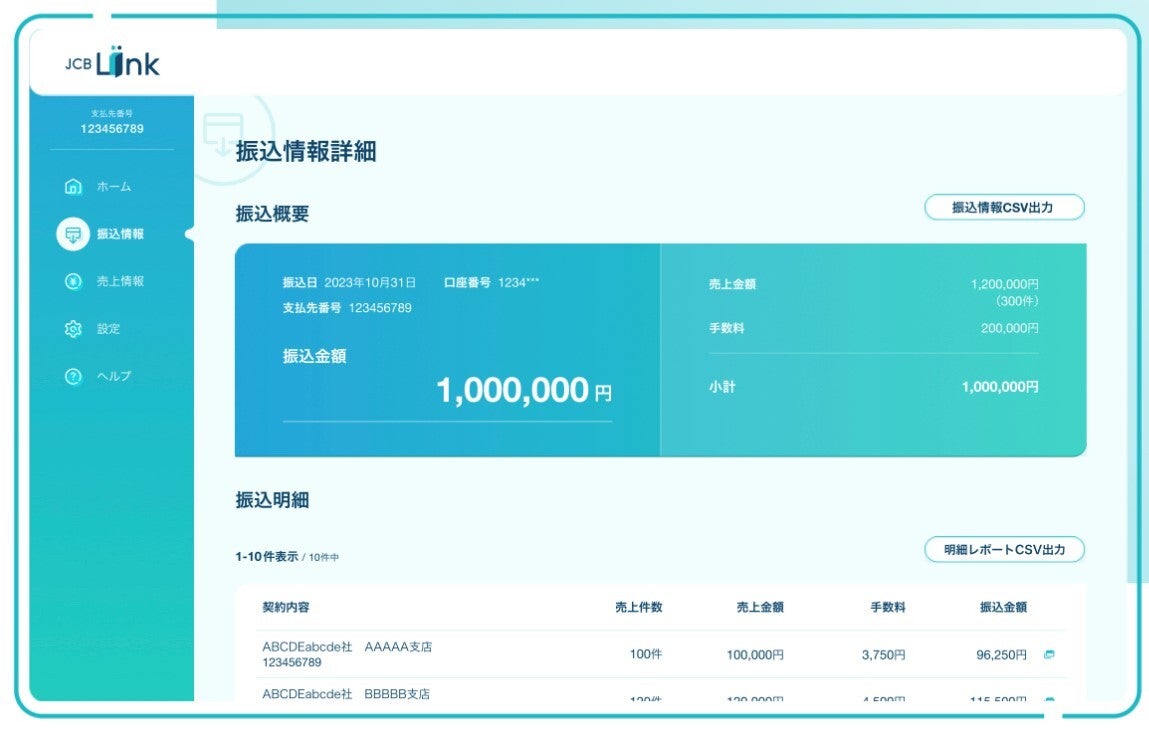Click 売上金額 column header in details table

pos(760,607)
